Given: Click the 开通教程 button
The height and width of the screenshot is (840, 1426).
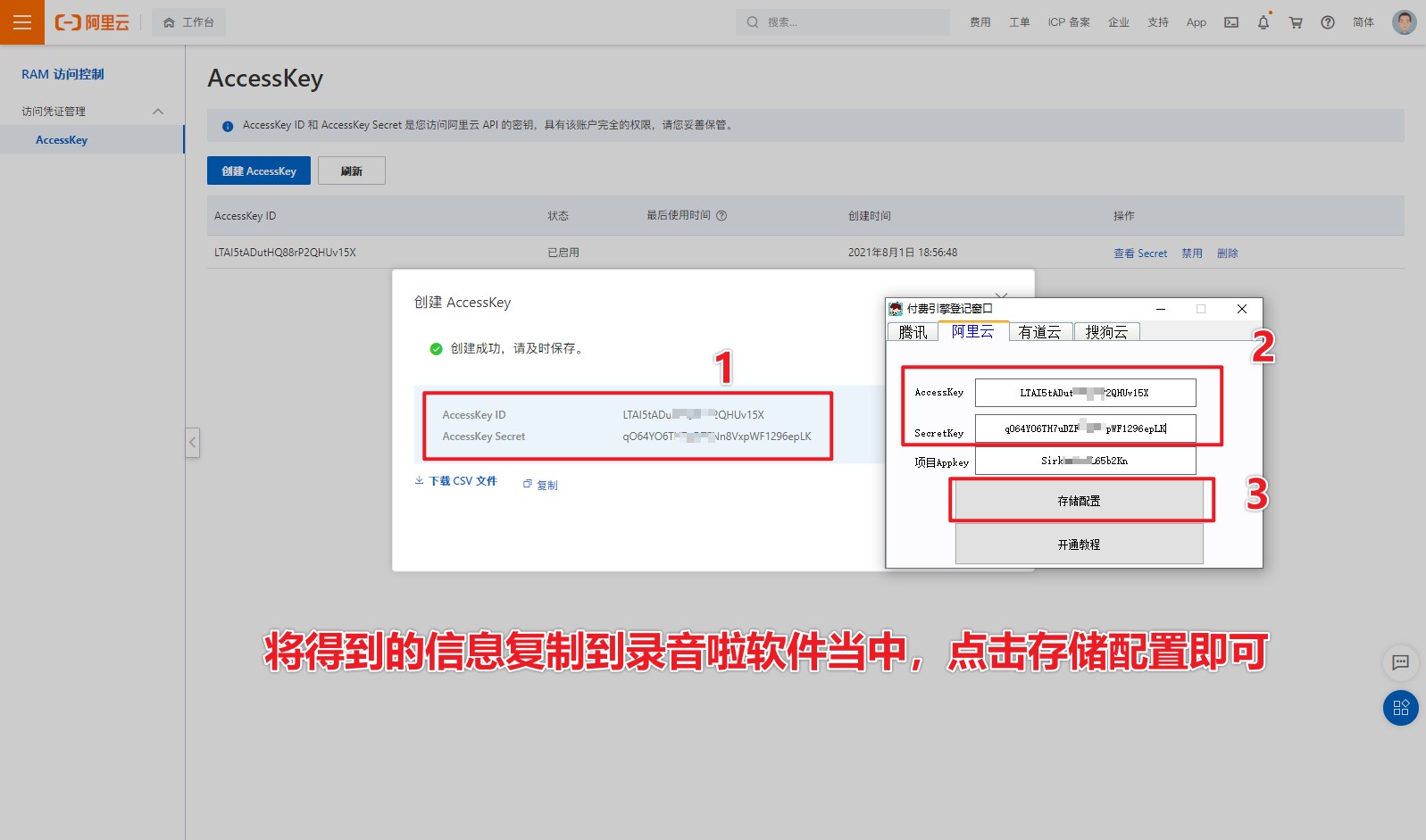Looking at the screenshot, I should tap(1080, 544).
